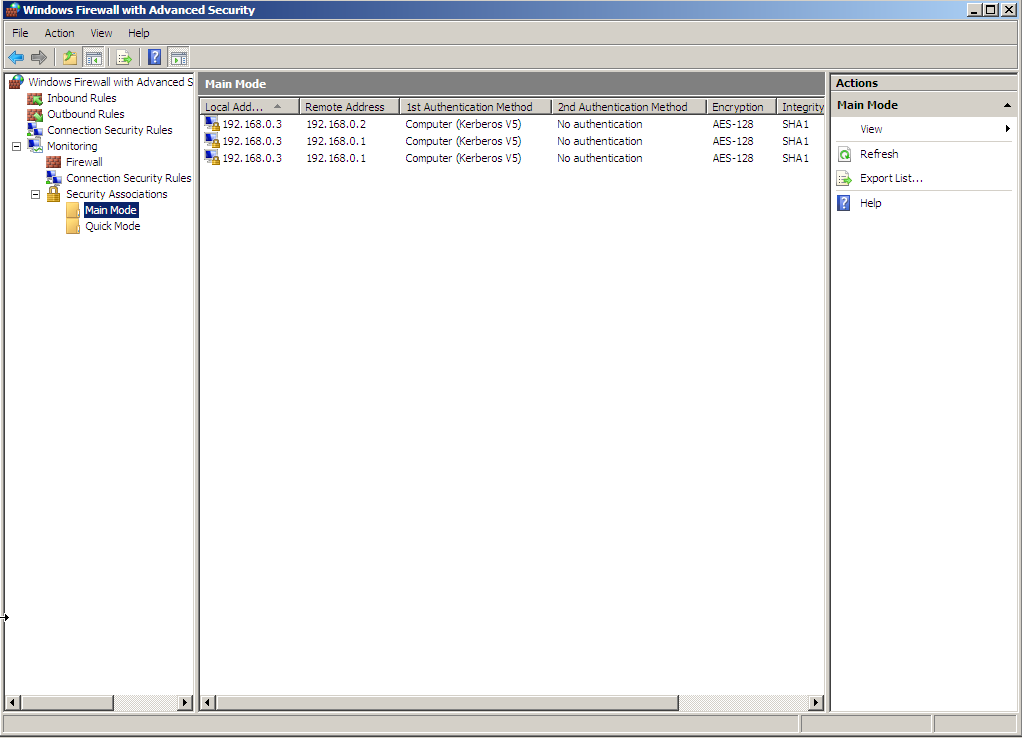This screenshot has height=738, width=1022.
Task: Click the Quick Mode folder icon
Action: tap(73, 226)
